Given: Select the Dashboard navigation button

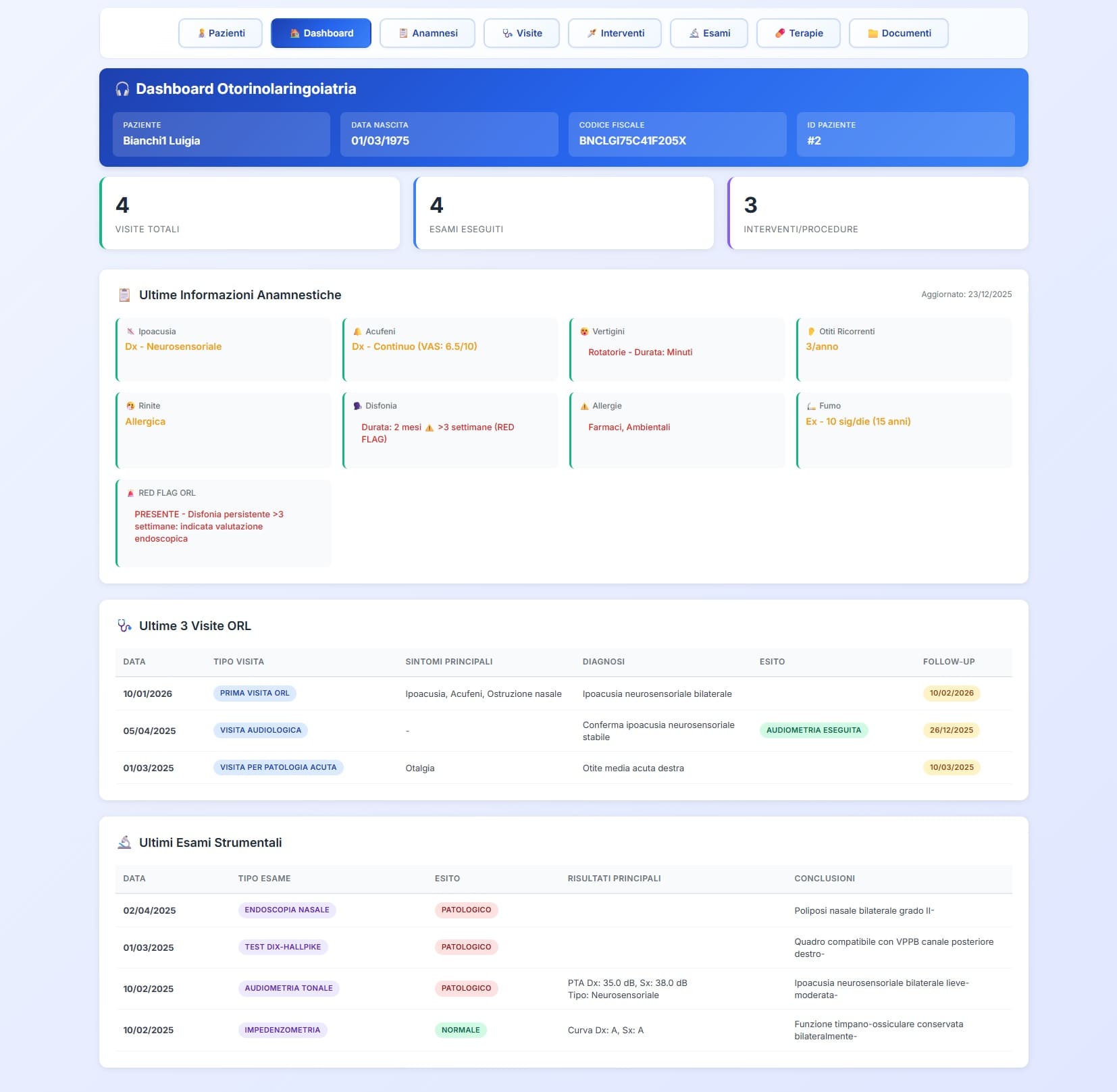Looking at the screenshot, I should [x=321, y=32].
